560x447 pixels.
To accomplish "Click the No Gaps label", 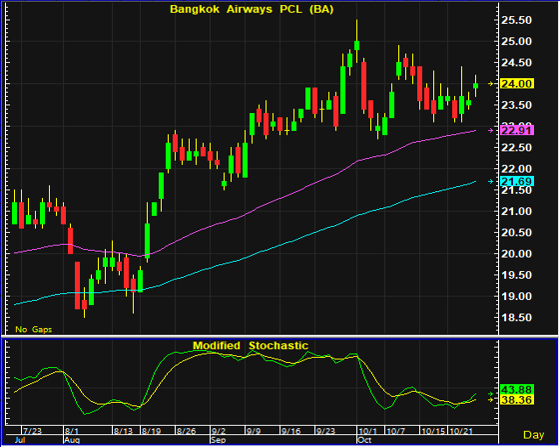I will [x=34, y=329].
